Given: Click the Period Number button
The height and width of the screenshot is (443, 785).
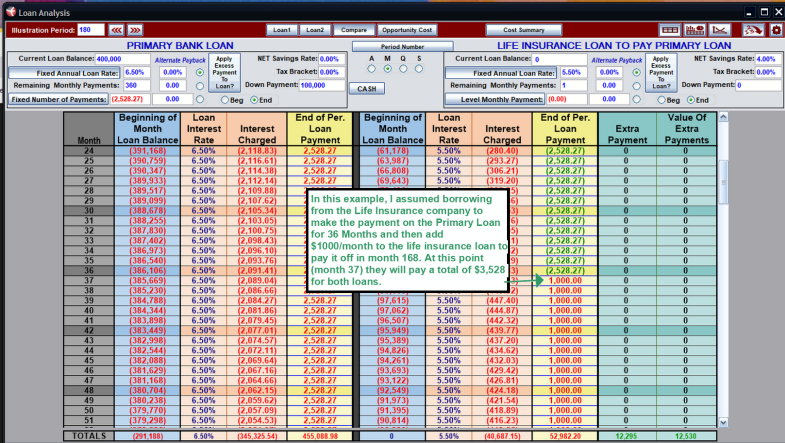Looking at the screenshot, I should (x=403, y=47).
